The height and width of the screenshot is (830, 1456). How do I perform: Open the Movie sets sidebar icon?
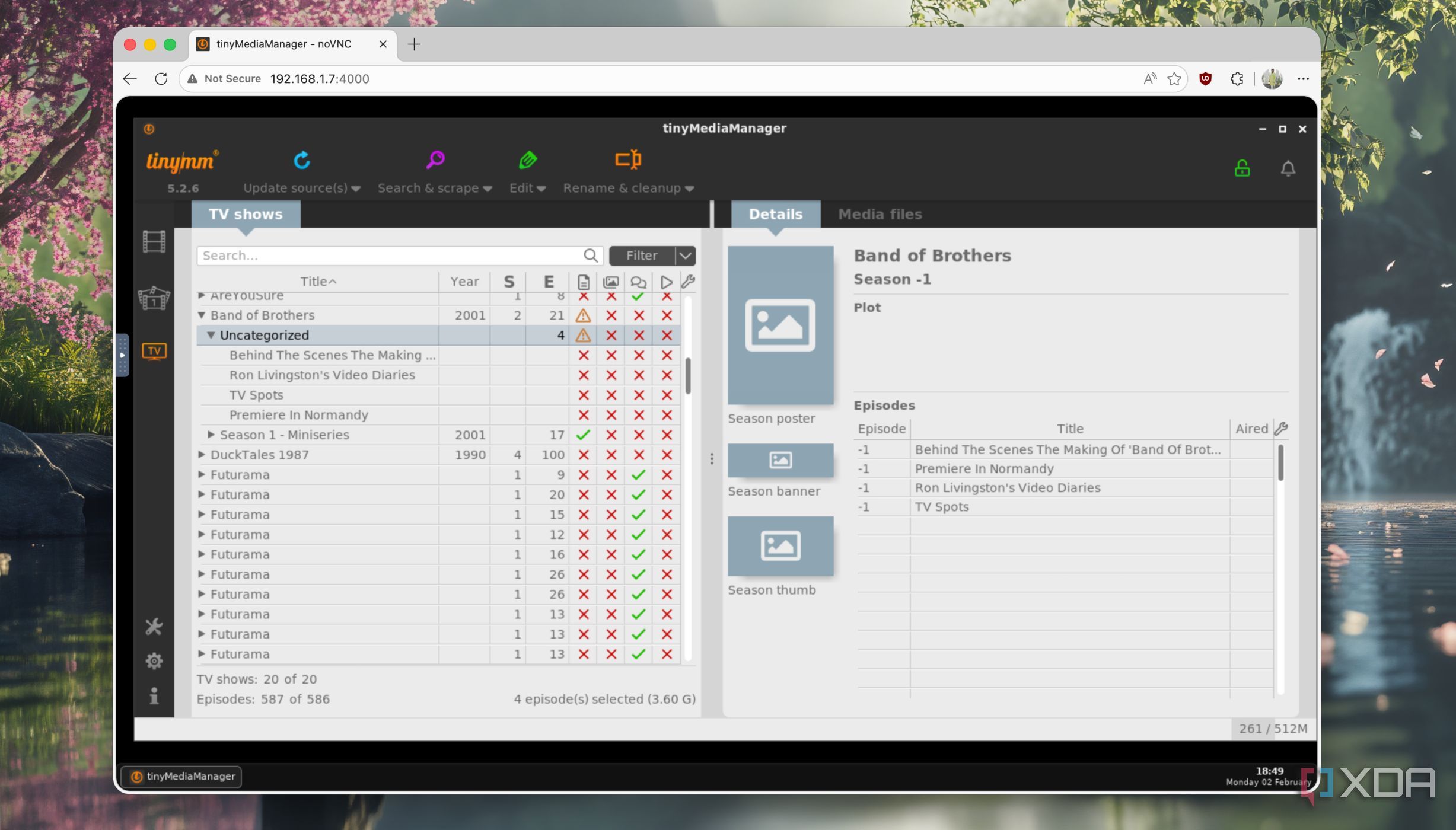(154, 298)
